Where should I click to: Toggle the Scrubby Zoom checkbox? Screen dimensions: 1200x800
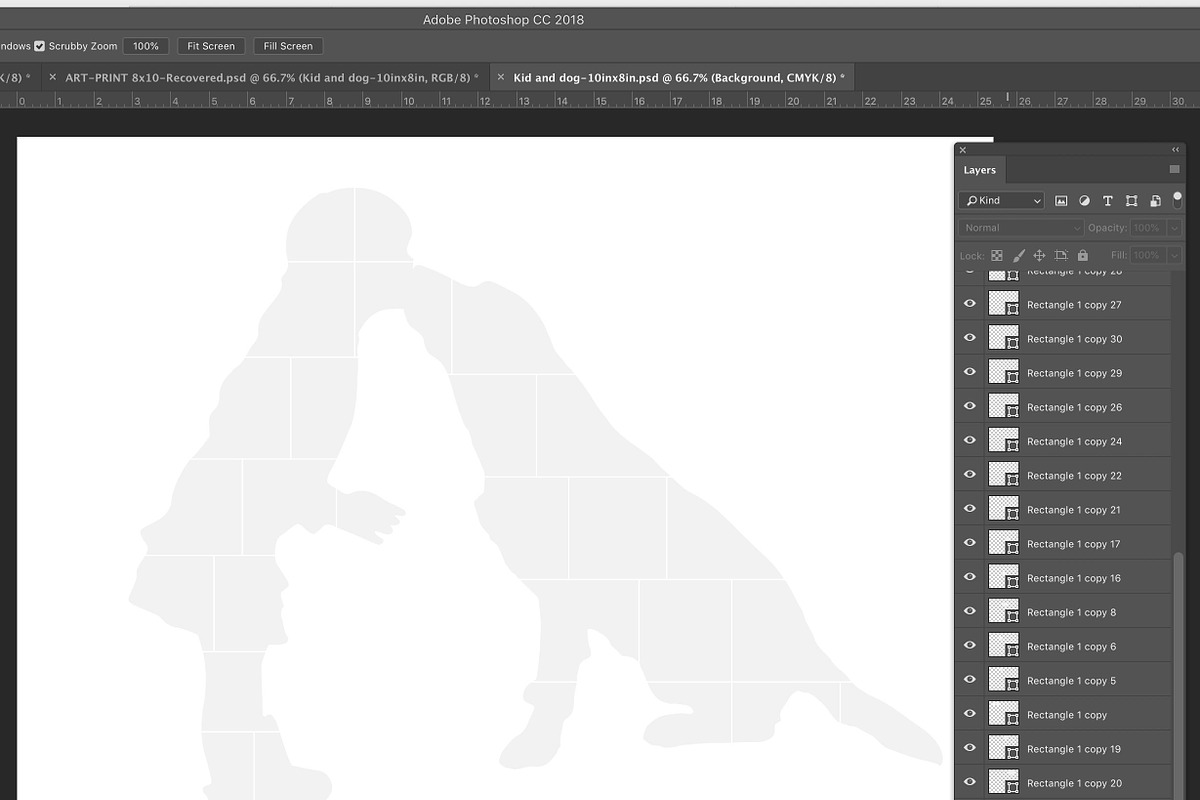(40, 46)
